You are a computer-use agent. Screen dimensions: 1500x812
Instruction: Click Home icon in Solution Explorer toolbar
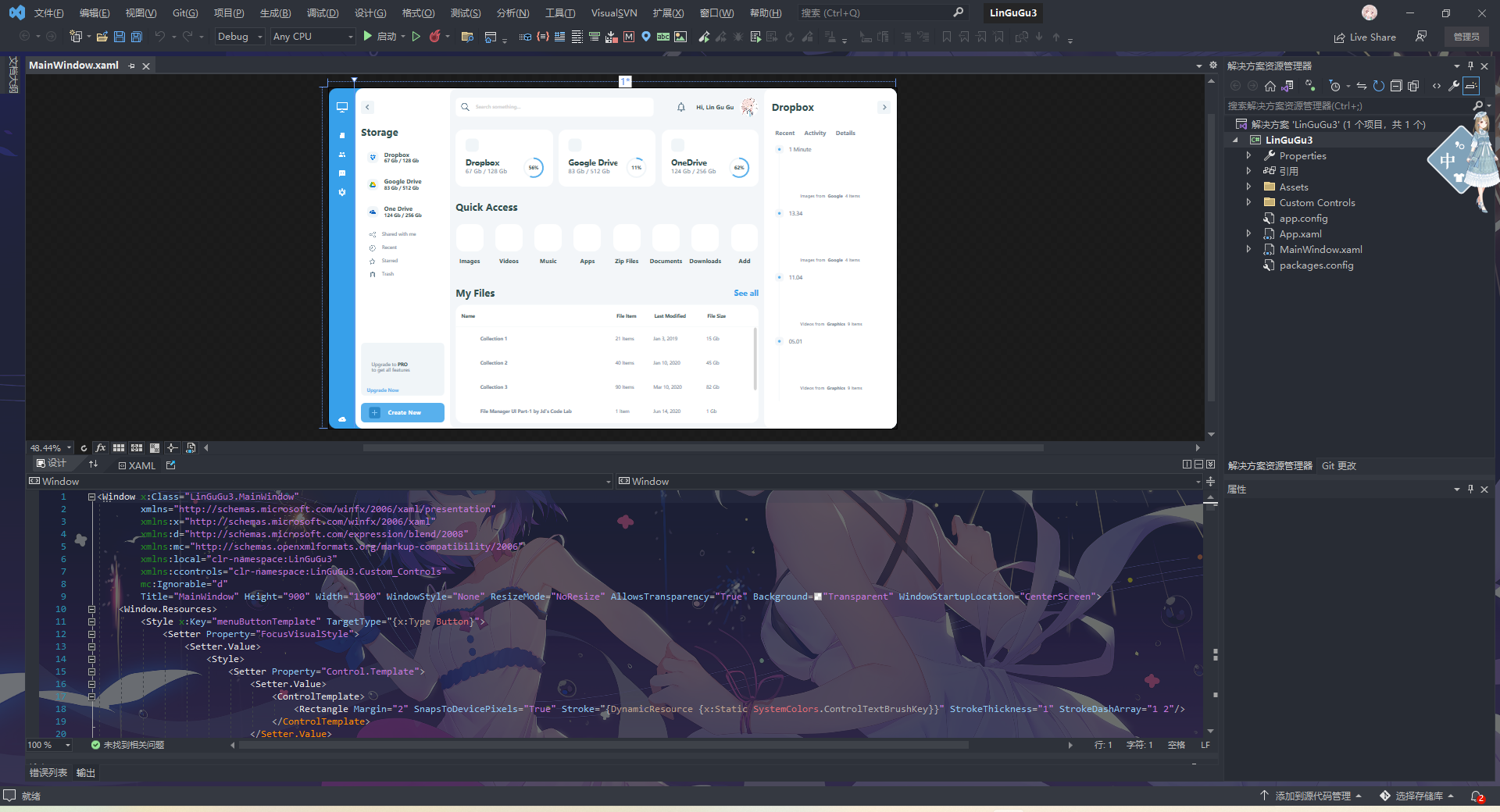[x=1270, y=86]
